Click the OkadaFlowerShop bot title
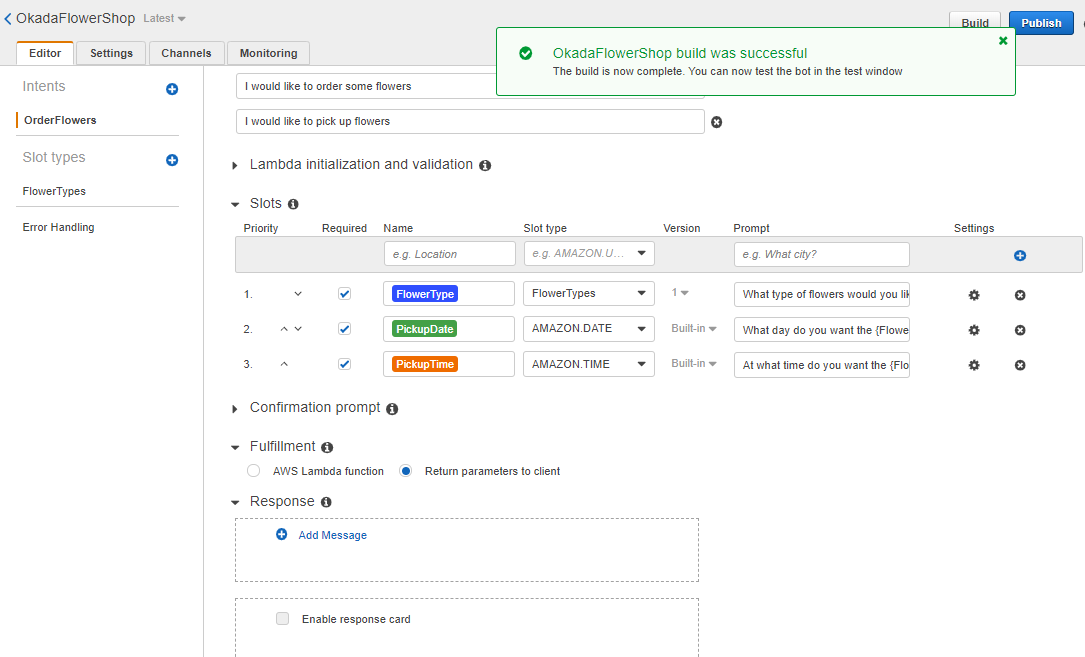This screenshot has width=1085, height=657. (x=75, y=19)
